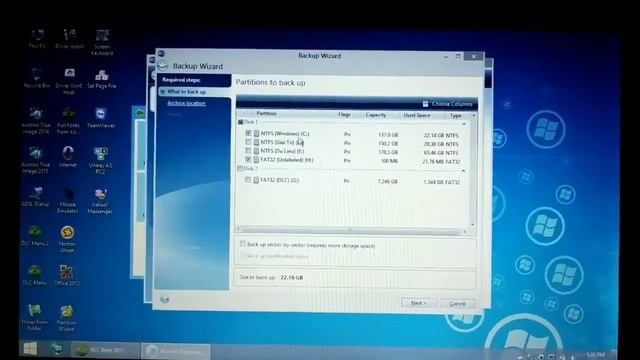This screenshot has width=640, height=360.
Task: Toggle the Disk 1 group checkbox
Action: click(x=240, y=122)
